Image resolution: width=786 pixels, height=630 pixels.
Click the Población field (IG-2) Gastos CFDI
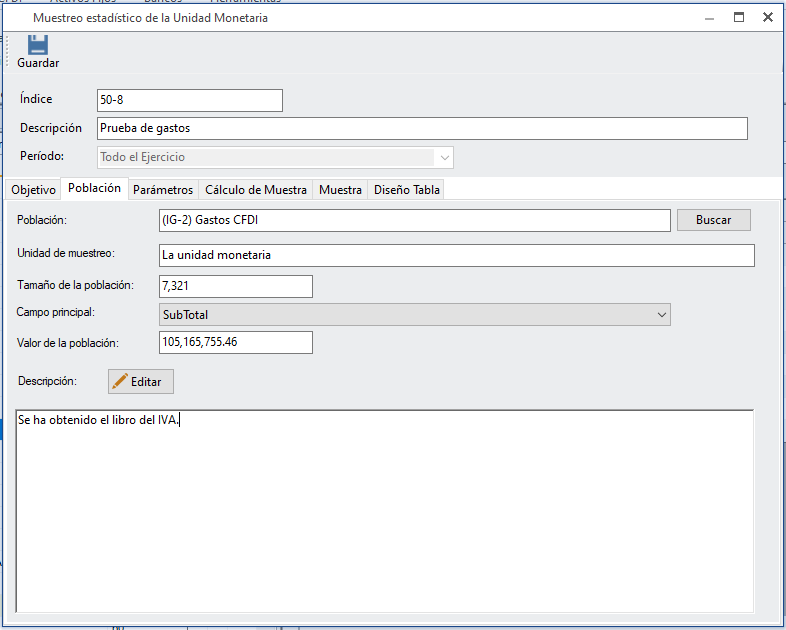tap(414, 220)
